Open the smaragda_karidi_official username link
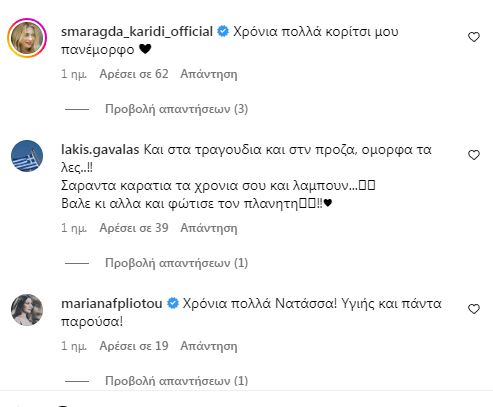The image size is (493, 407). (x=137, y=32)
